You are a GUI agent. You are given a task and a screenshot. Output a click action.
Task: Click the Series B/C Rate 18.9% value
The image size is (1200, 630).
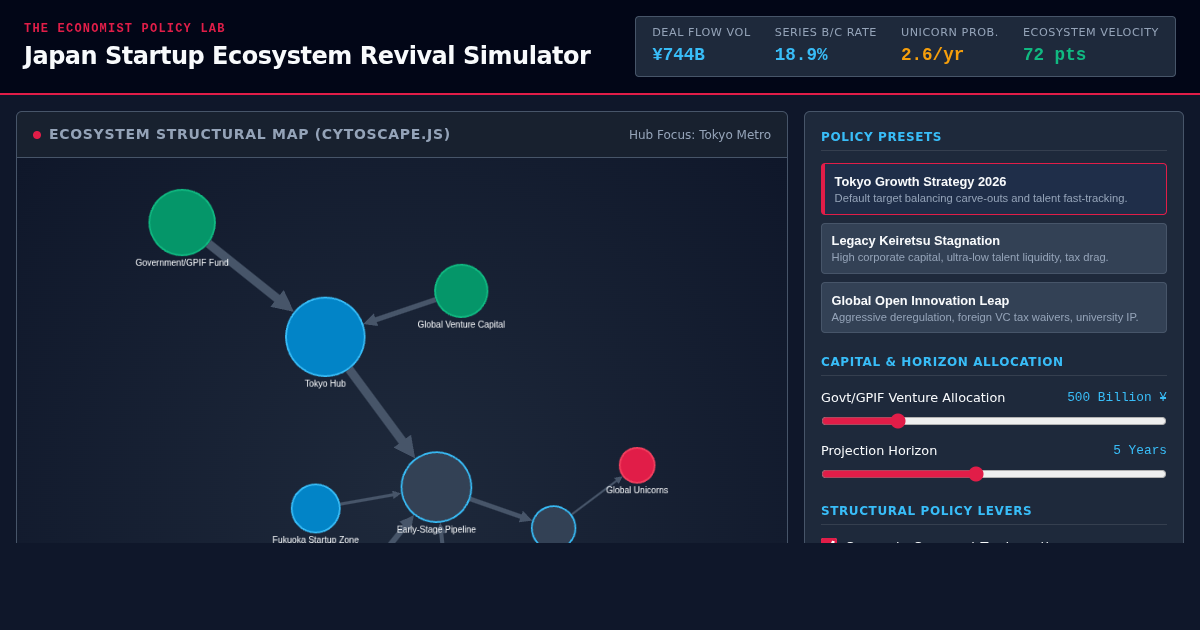coord(801,55)
